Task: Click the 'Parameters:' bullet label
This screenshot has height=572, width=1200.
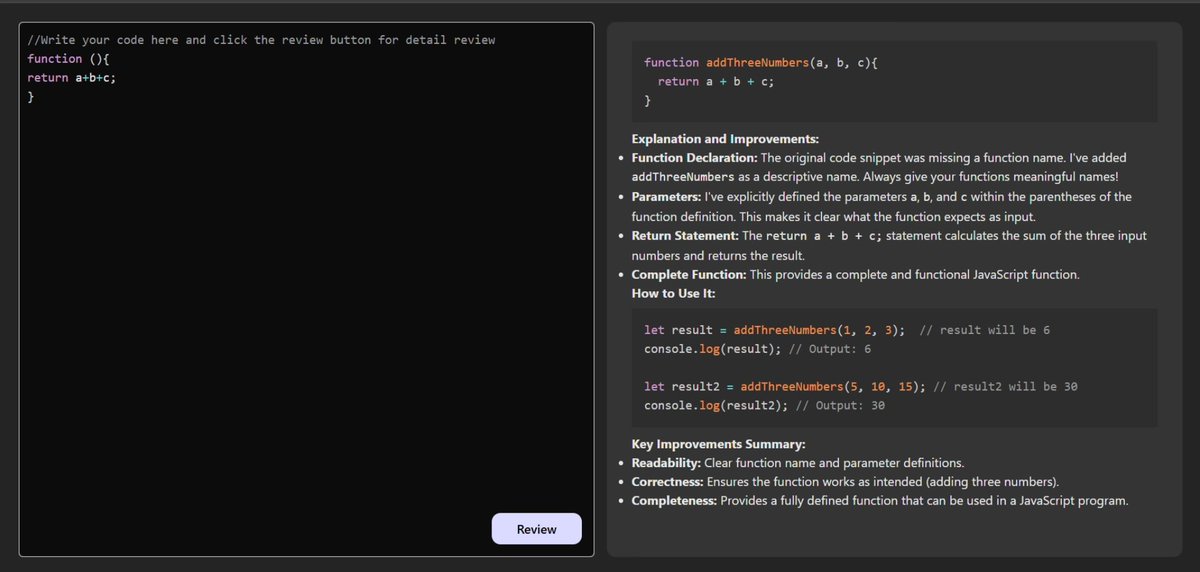Action: click(667, 197)
